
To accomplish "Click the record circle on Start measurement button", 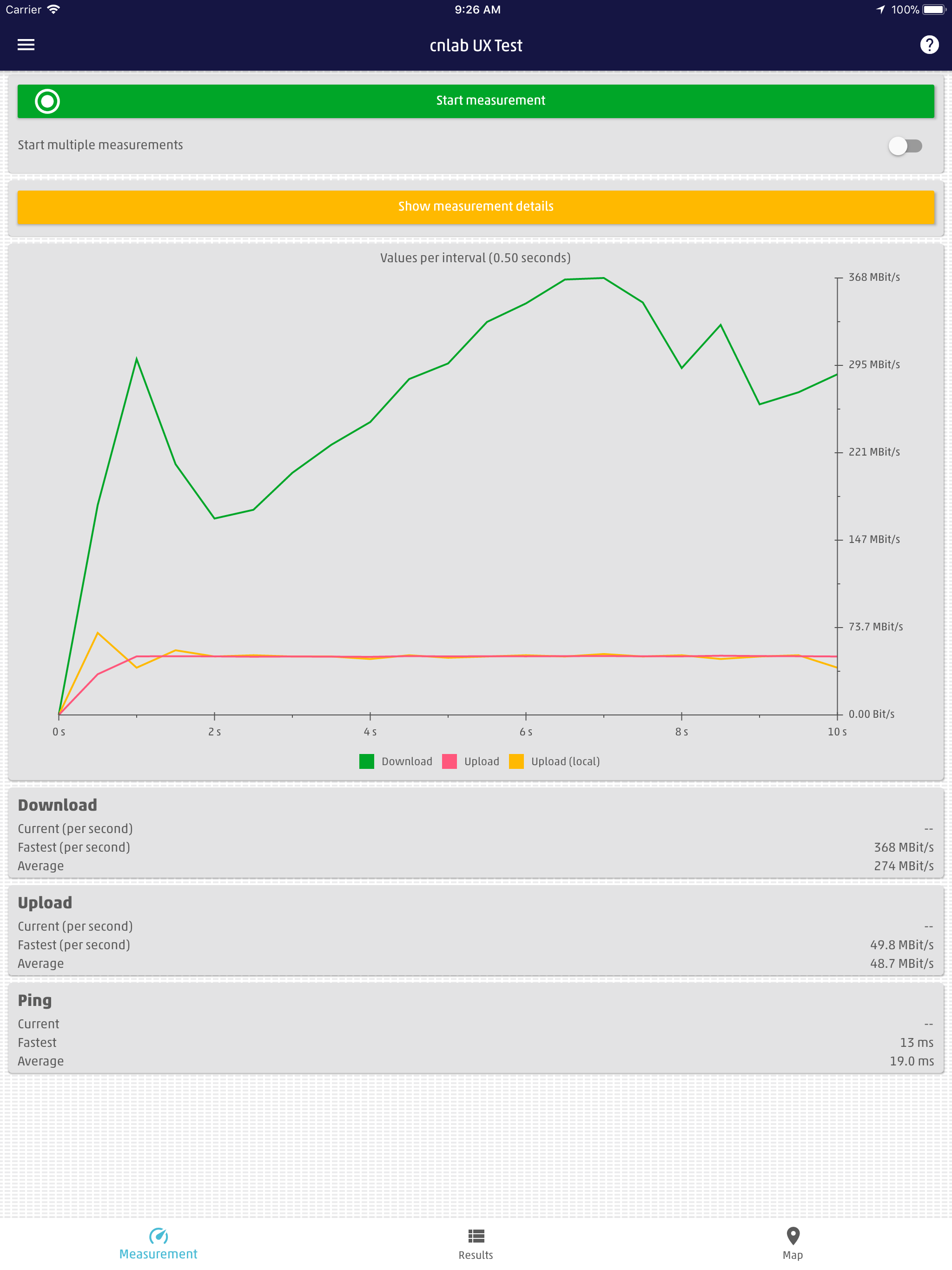I will tap(46, 101).
